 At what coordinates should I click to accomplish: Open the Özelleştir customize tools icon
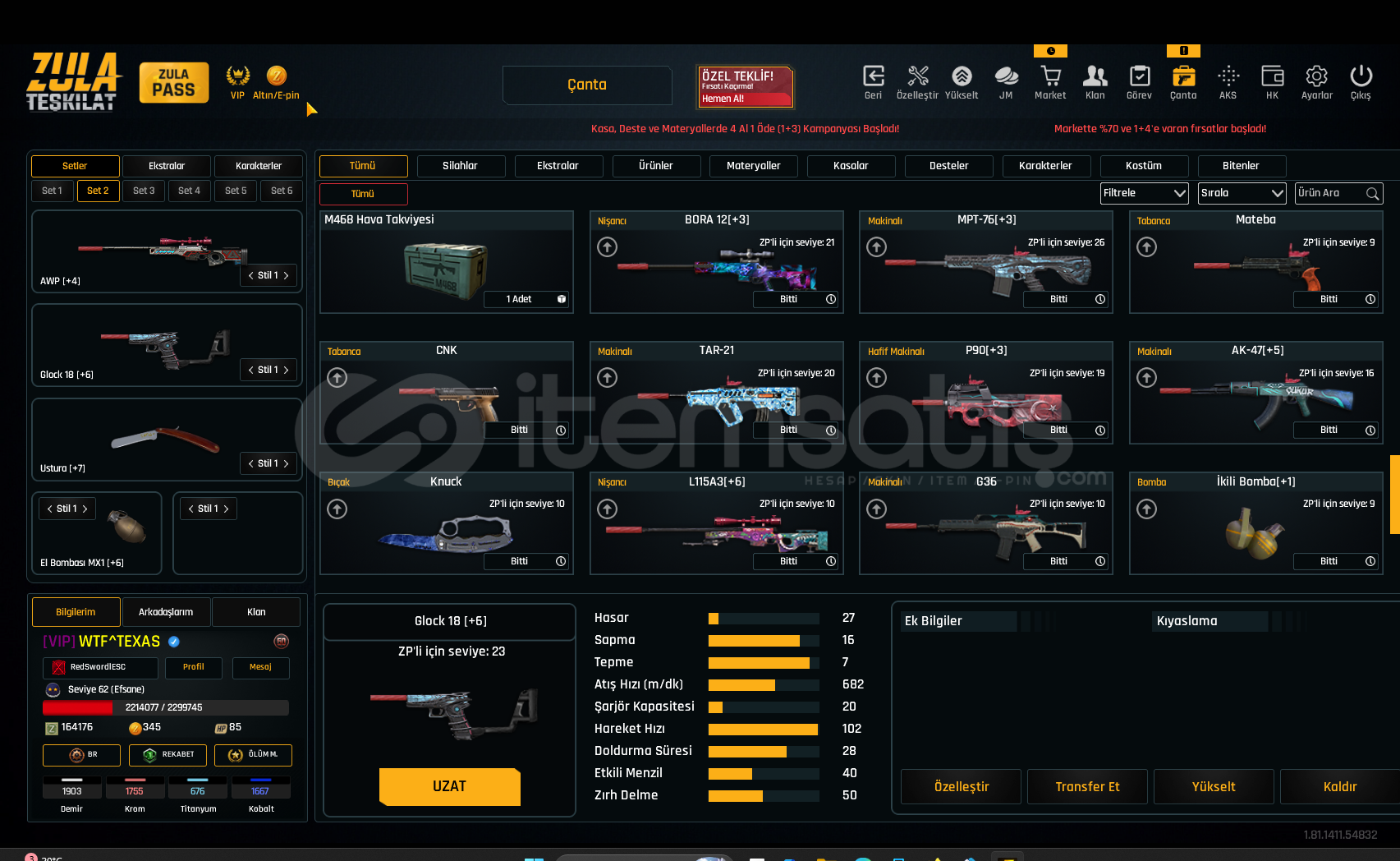pyautogui.click(x=918, y=76)
